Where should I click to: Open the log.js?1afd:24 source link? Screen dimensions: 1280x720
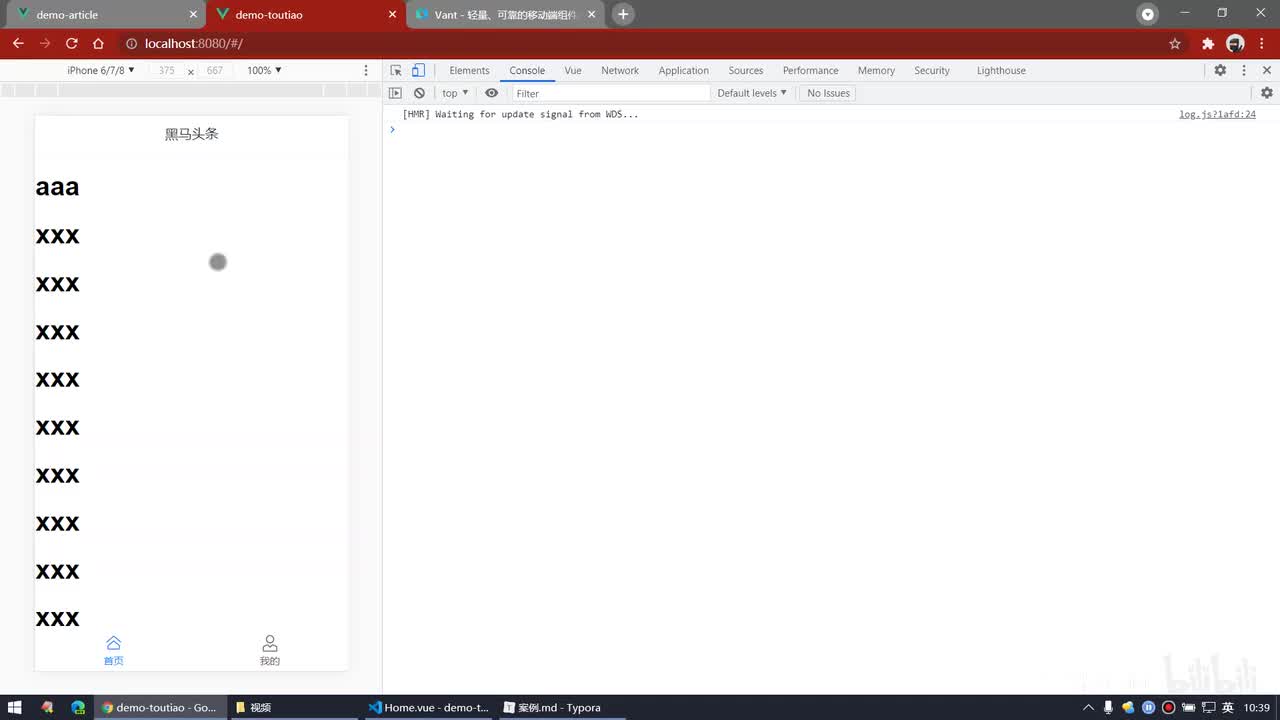pyautogui.click(x=1217, y=114)
